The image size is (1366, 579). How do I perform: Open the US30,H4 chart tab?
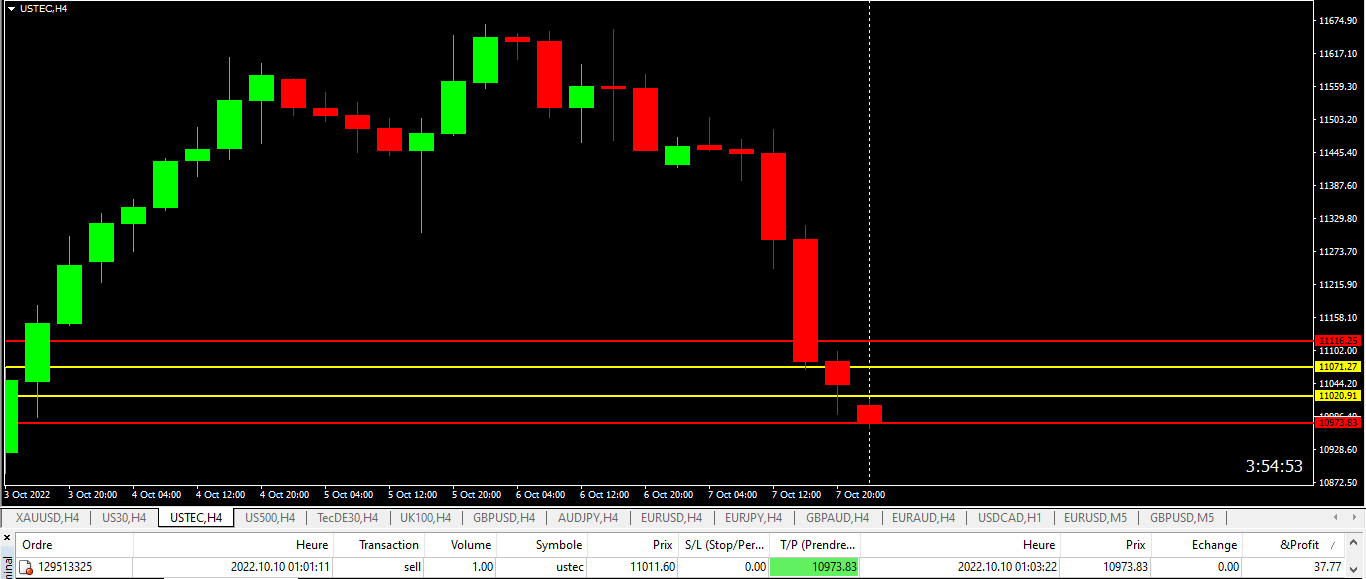click(124, 518)
